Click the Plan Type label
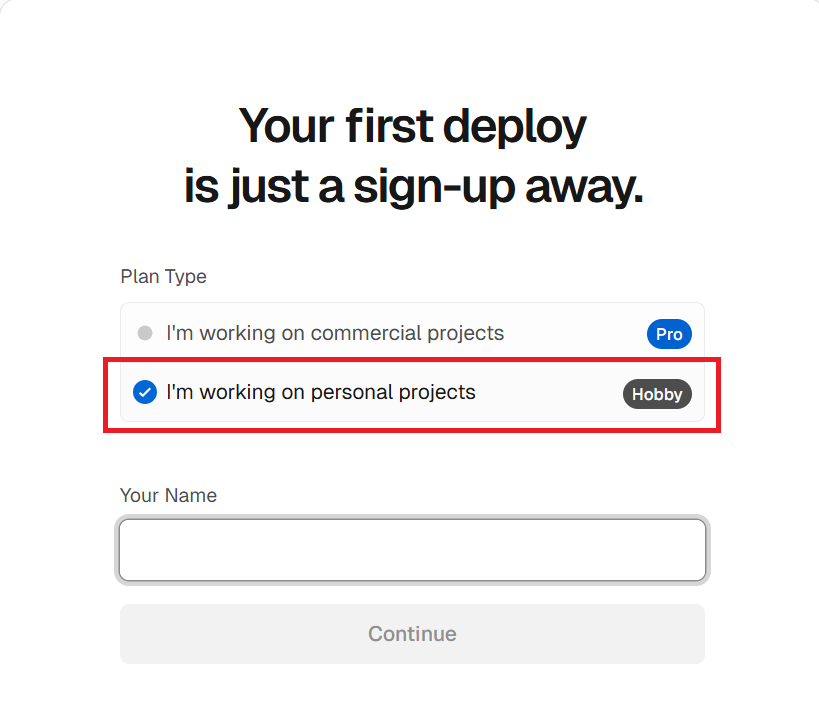 pos(163,276)
